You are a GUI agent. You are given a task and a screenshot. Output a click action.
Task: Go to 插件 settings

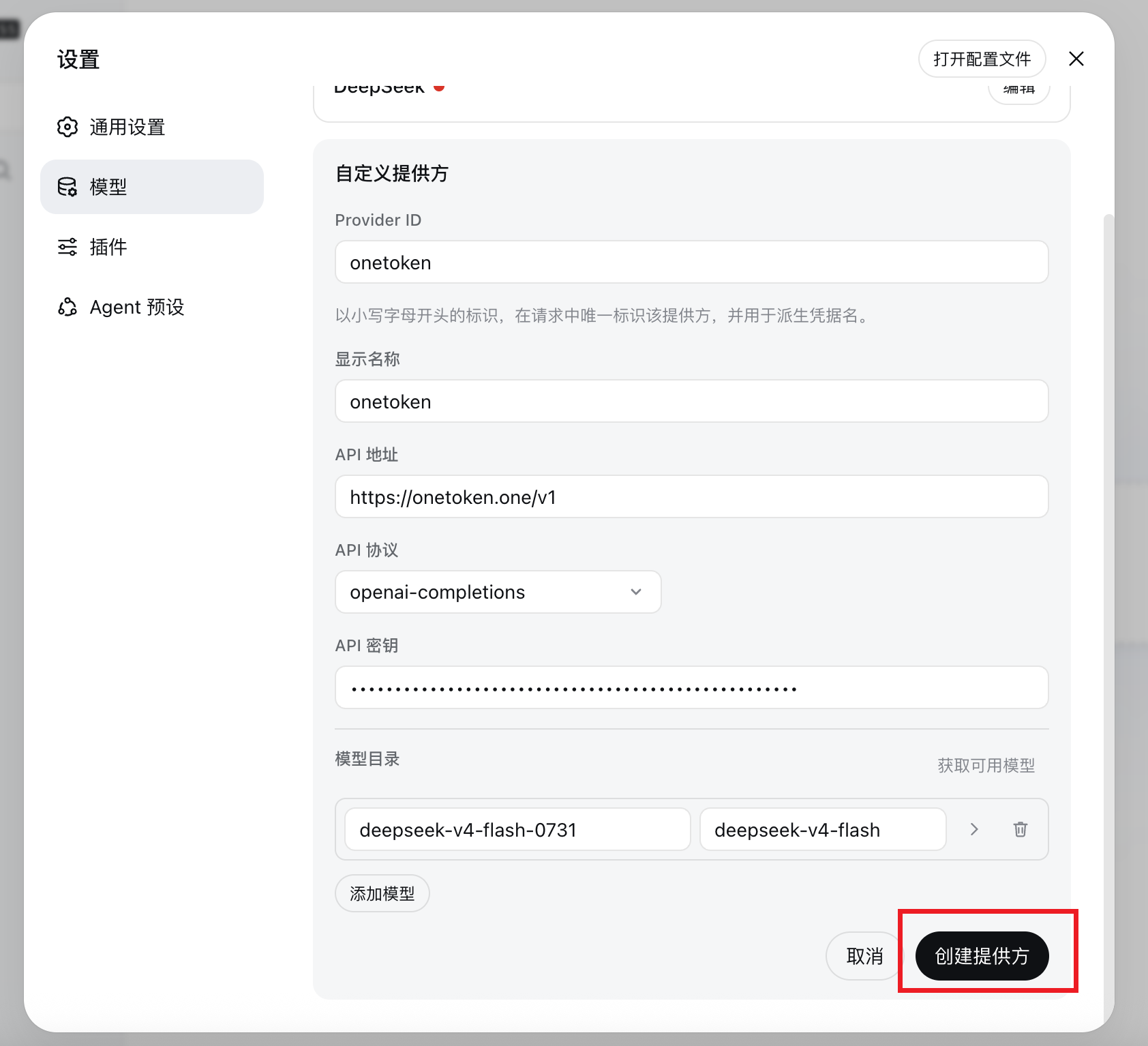point(152,247)
